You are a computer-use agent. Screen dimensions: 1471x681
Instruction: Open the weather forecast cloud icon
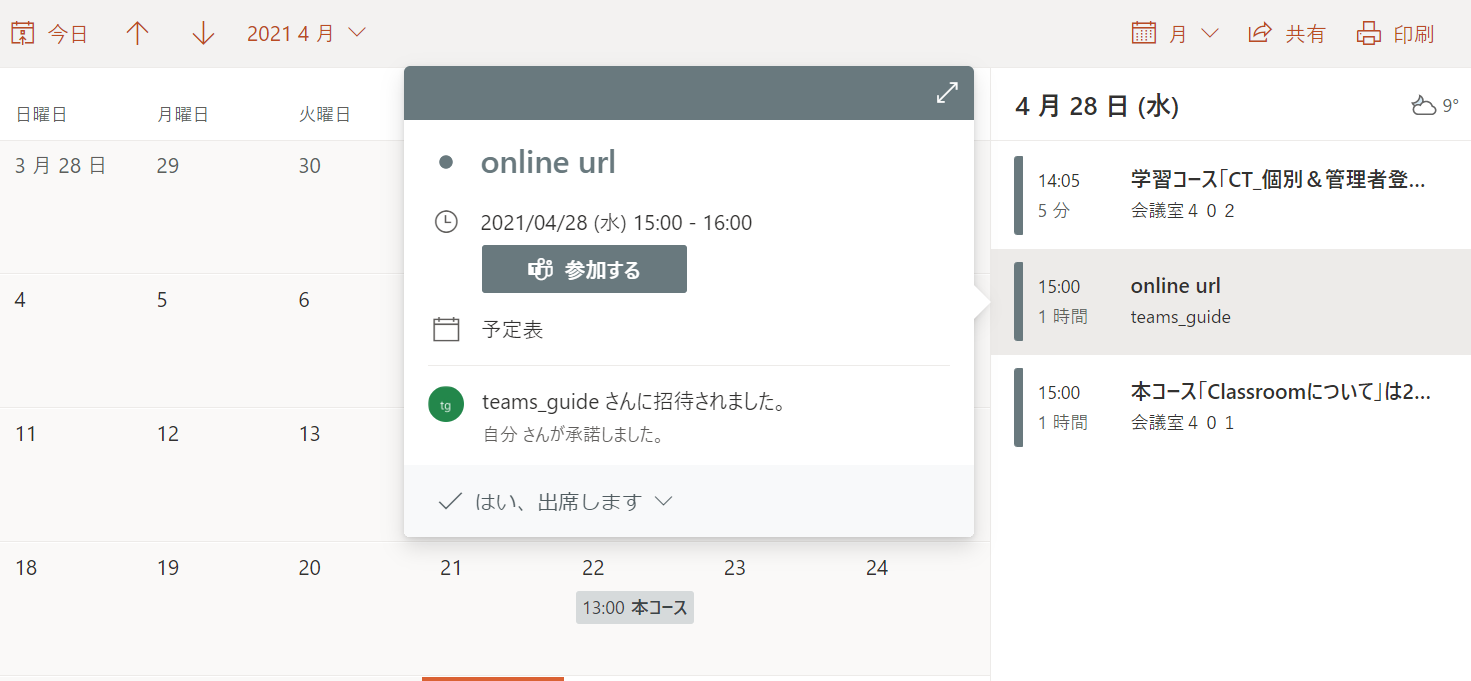(1423, 105)
